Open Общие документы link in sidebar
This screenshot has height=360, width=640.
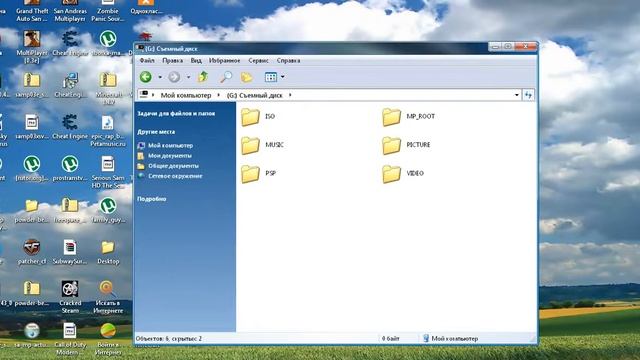pos(168,166)
